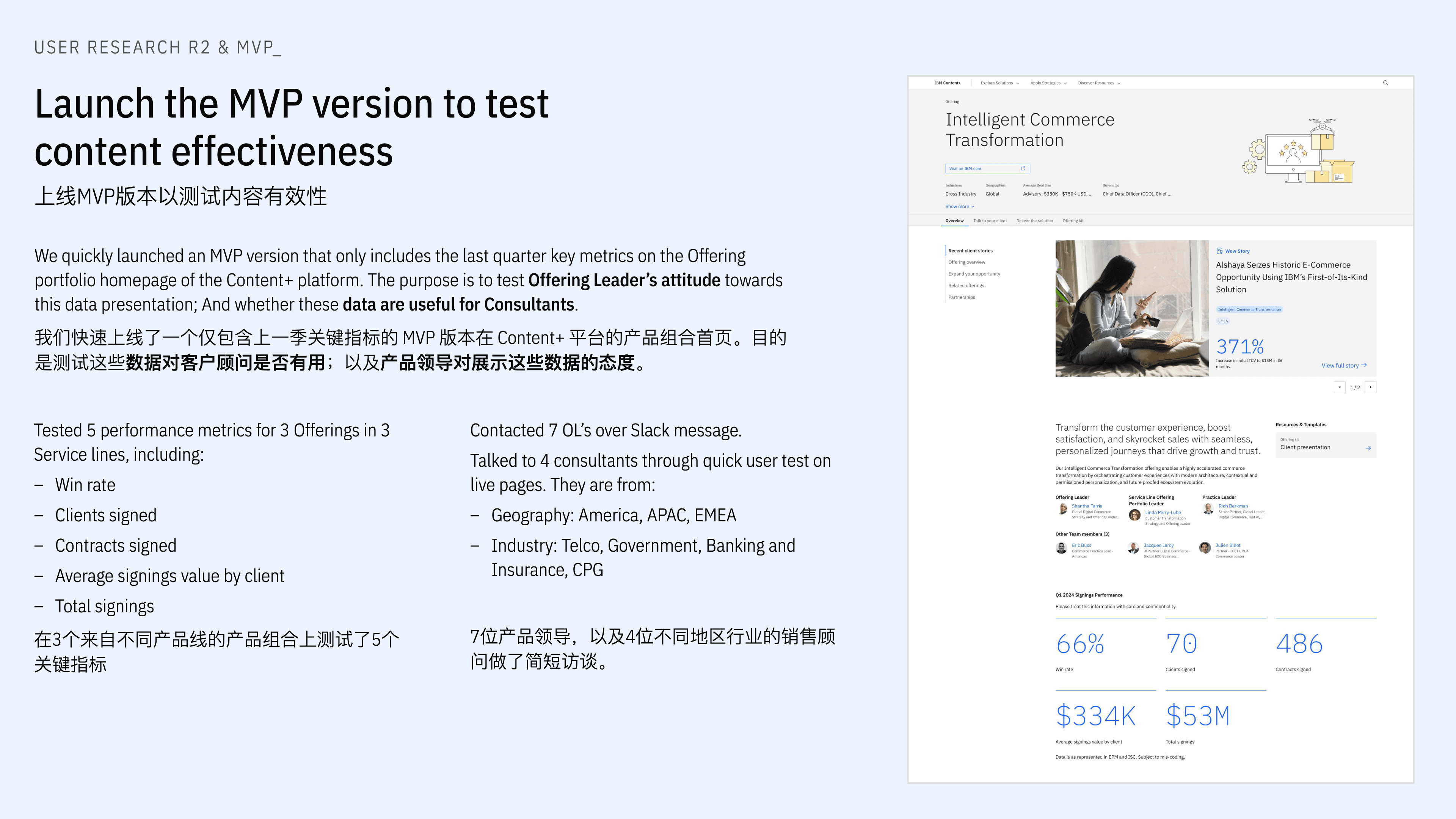Click the woman-with-laptop client story photo
The height and width of the screenshot is (819, 1456).
1131,309
